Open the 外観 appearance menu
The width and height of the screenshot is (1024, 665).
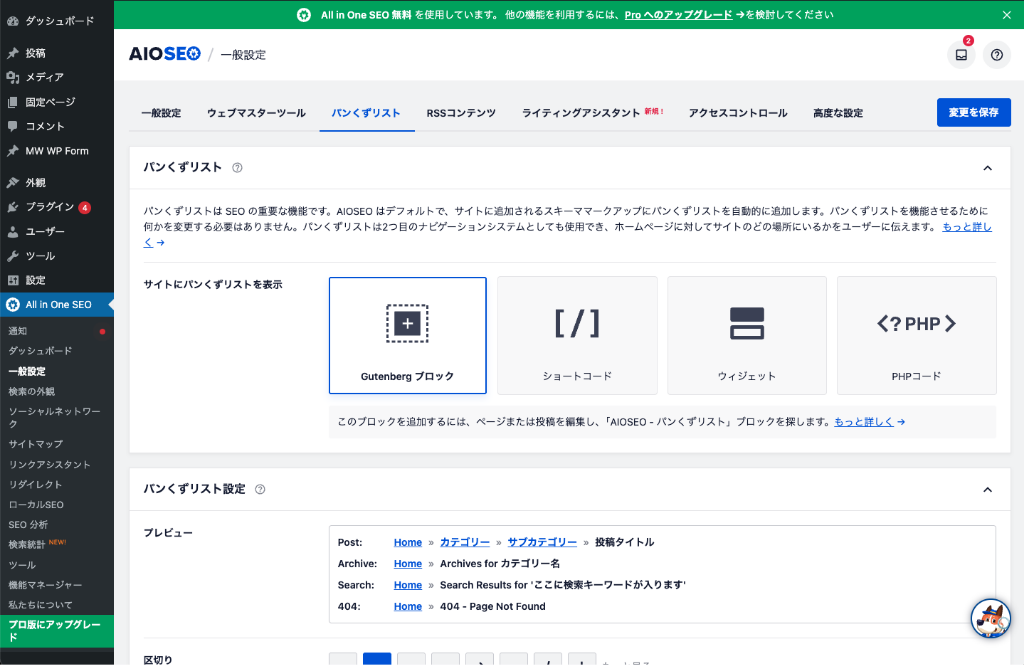[x=57, y=182]
